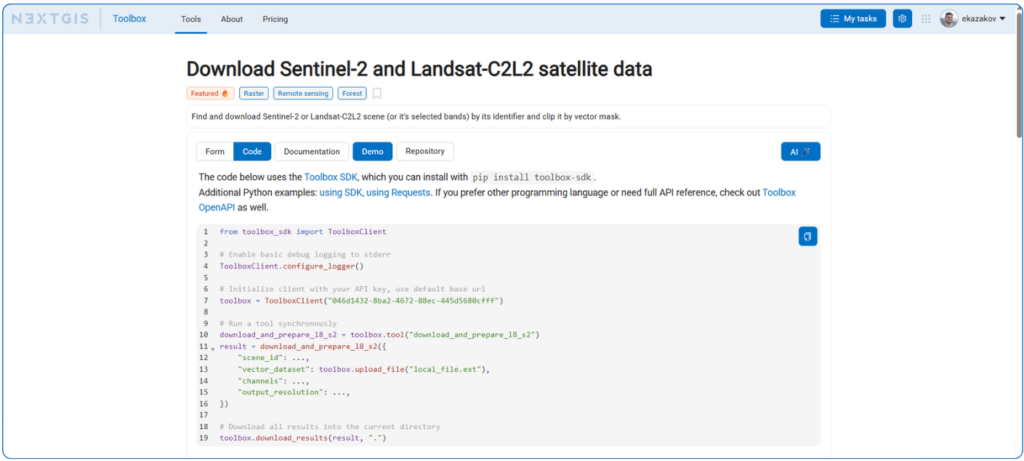Image resolution: width=1024 pixels, height=461 pixels.
Task: Click the Toolbox header link
Action: coord(129,19)
